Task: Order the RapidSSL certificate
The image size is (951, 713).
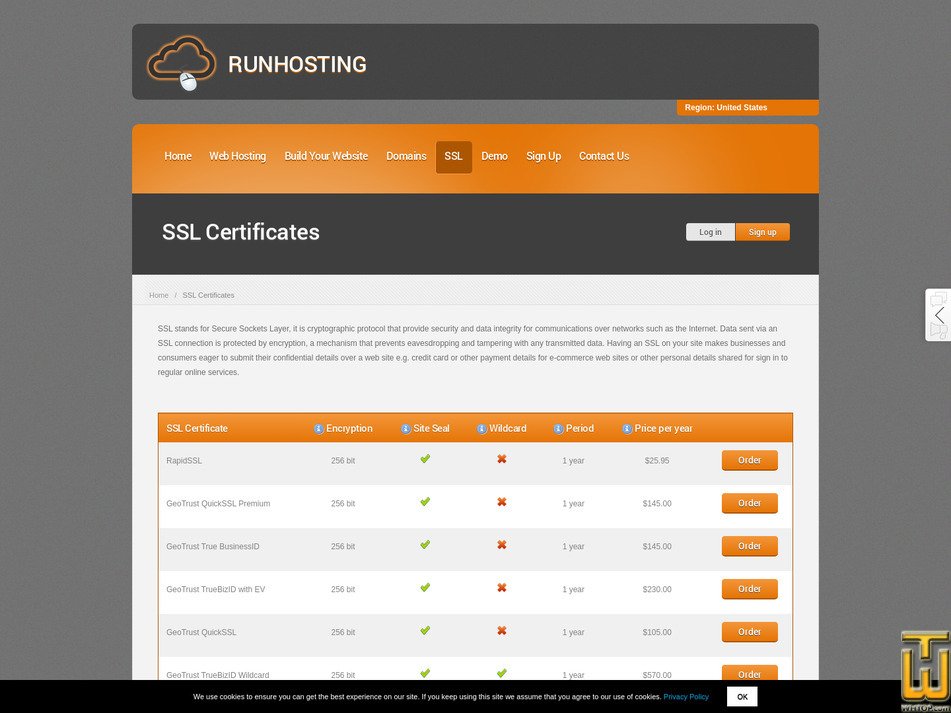Action: tap(749, 460)
